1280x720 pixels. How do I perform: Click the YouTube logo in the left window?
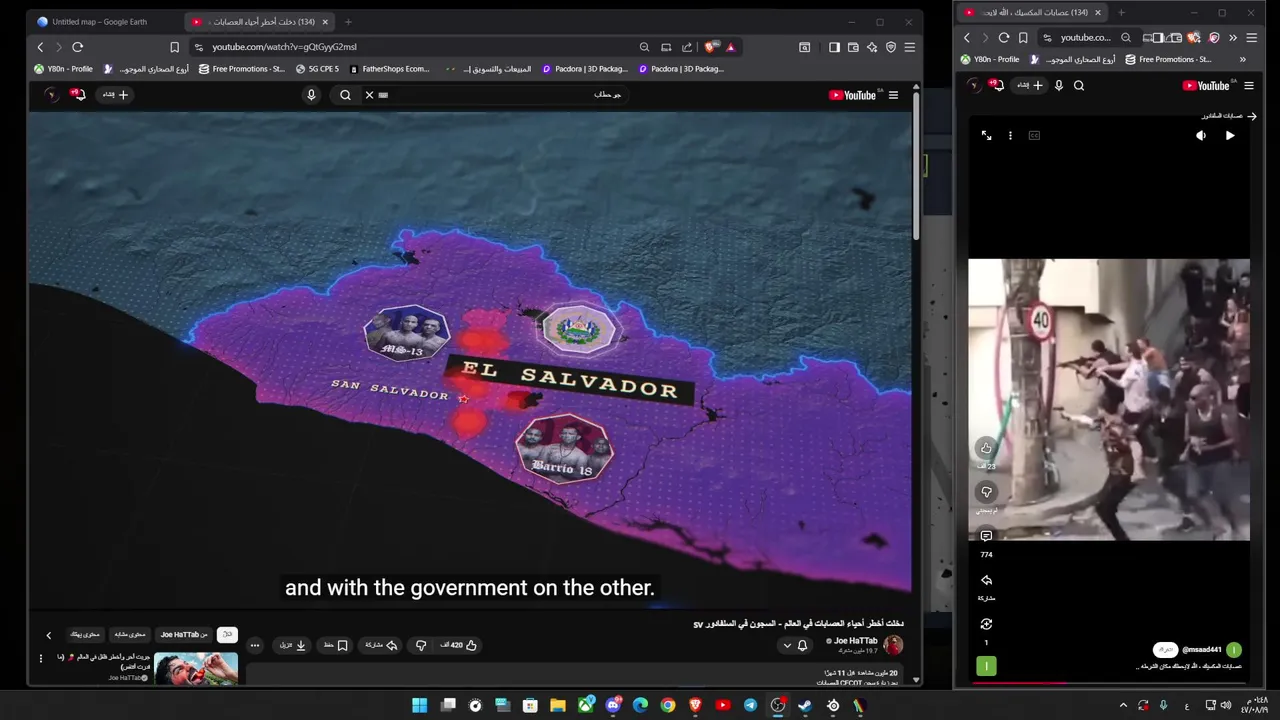852,95
